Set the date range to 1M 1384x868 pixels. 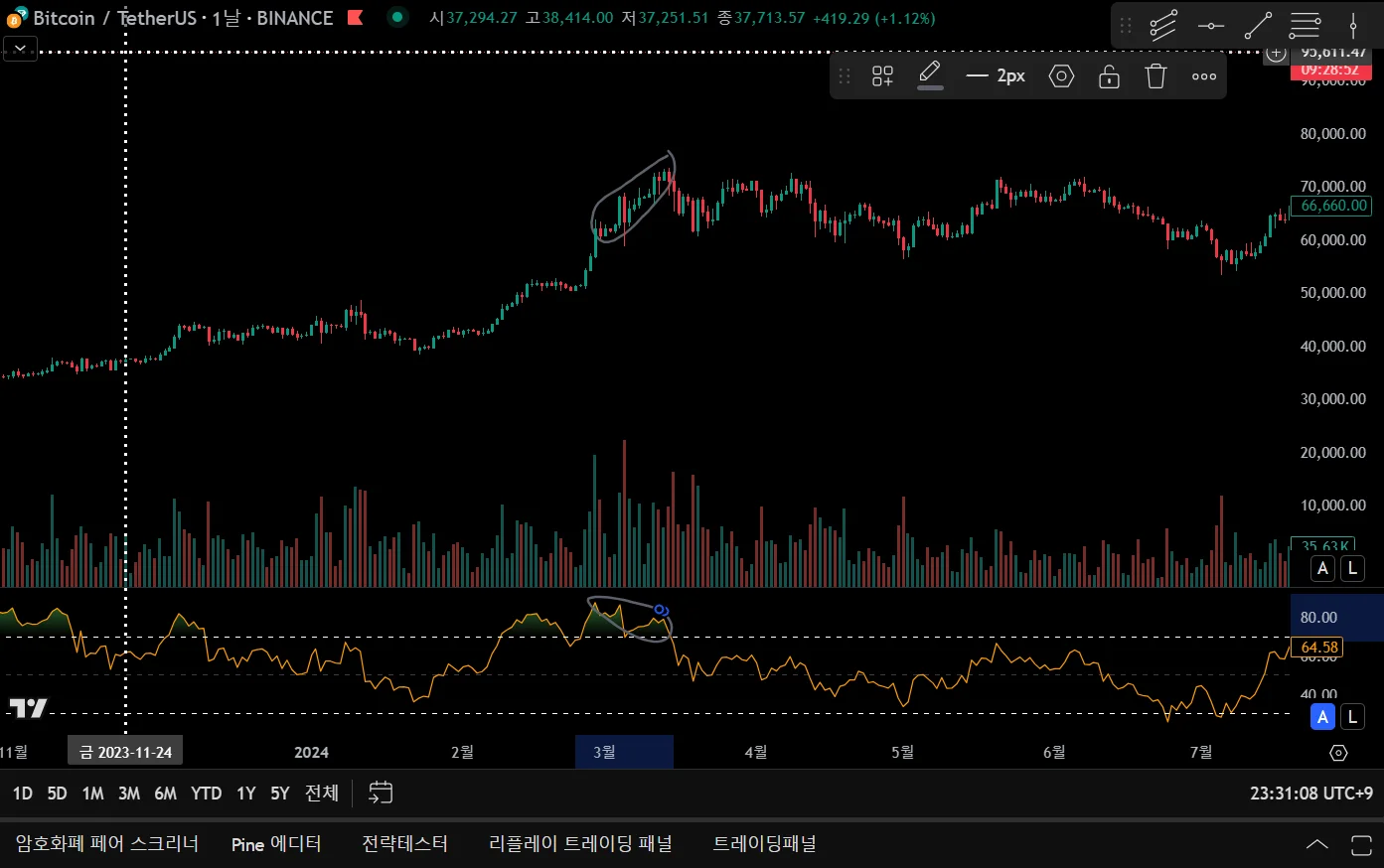(92, 794)
